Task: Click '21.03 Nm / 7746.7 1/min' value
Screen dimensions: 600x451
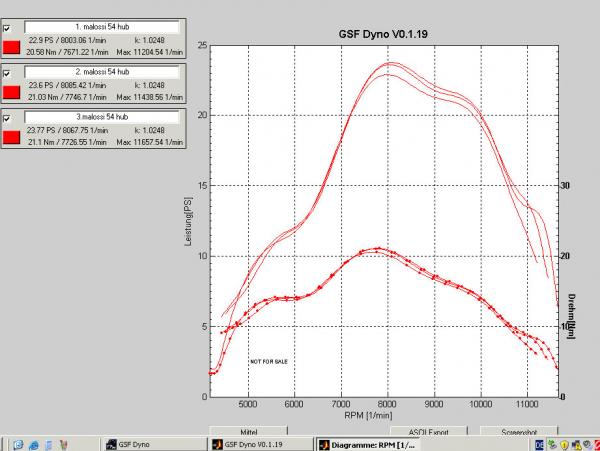Action: click(67, 97)
